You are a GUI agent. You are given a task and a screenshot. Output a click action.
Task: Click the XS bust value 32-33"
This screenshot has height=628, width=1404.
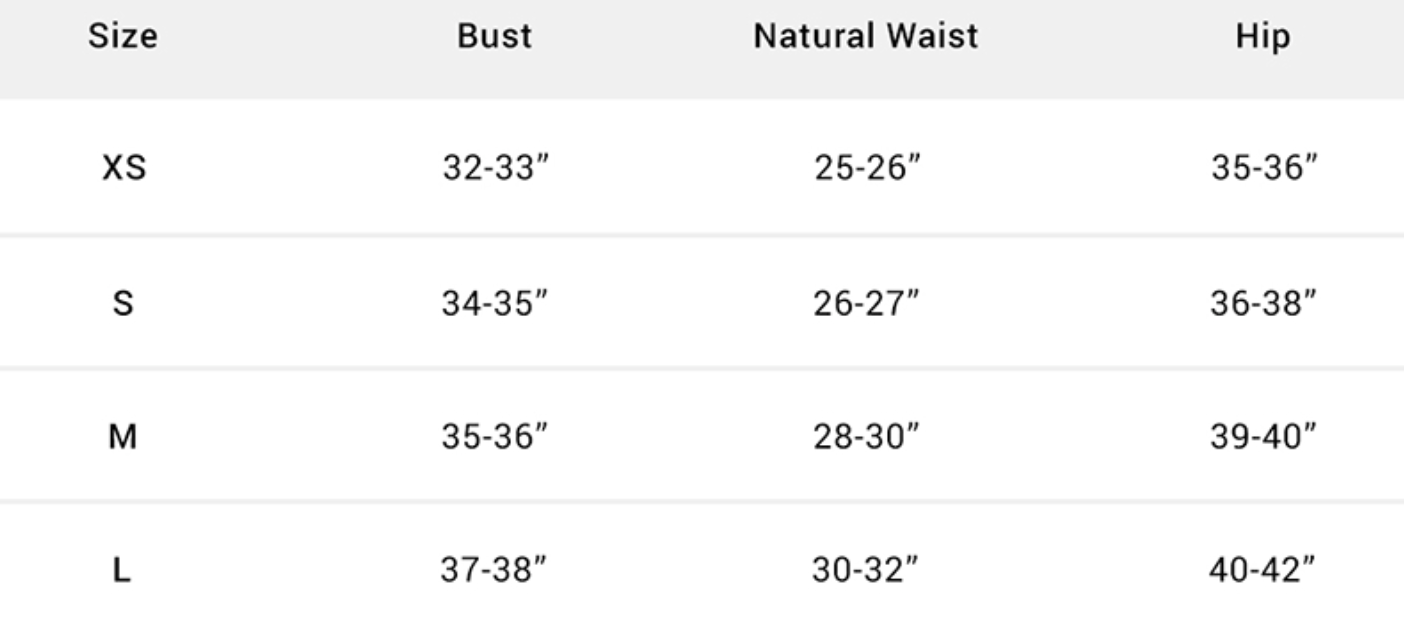(x=495, y=169)
